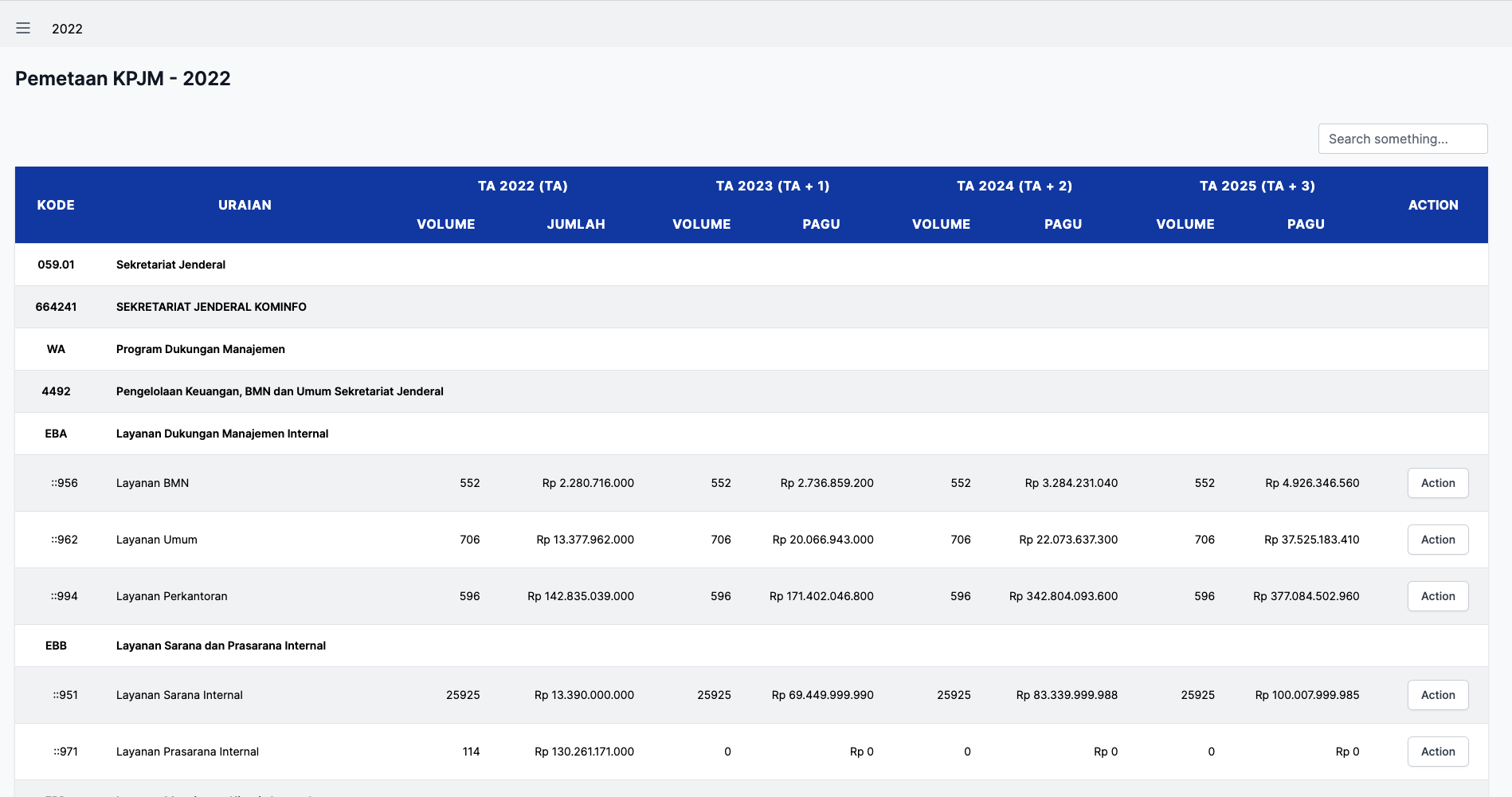Select the SEKRETARIAT JENDERAL KOMINFO row
Screen dimensions: 1512x797
(x=211, y=307)
